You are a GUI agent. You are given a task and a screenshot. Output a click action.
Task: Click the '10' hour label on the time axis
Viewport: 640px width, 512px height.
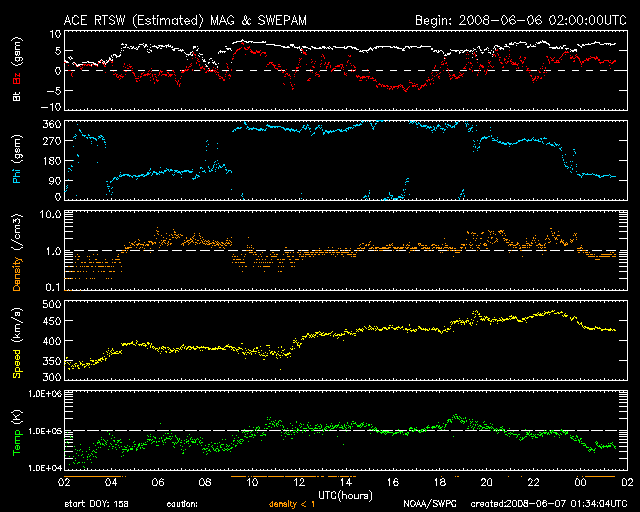pos(252,483)
